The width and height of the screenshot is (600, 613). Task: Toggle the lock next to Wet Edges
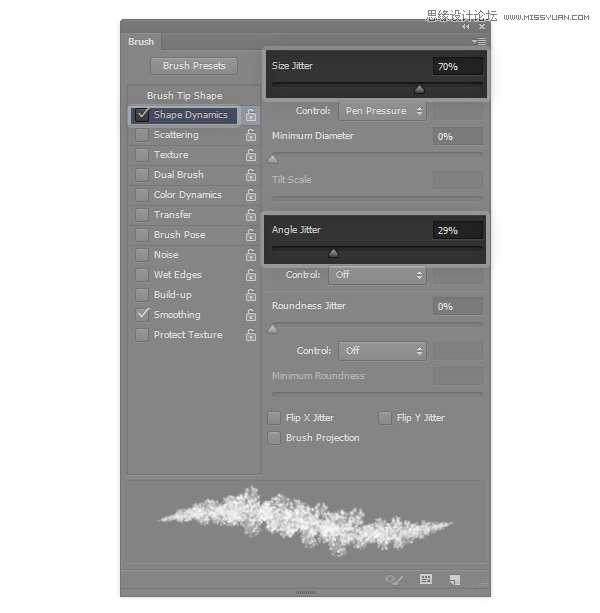tap(251, 275)
